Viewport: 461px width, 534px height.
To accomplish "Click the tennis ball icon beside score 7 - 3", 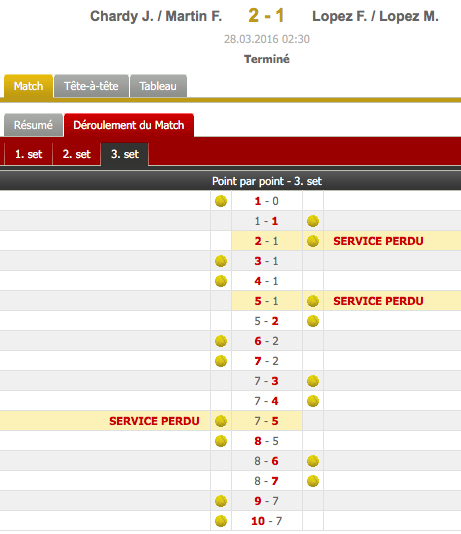I will pyautogui.click(x=313, y=381).
